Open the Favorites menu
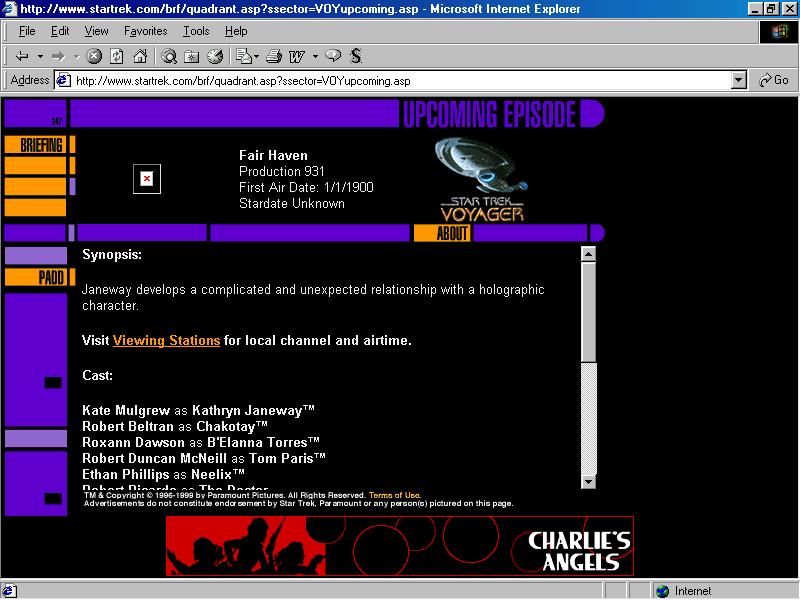The width and height of the screenshot is (800, 600). pos(145,31)
